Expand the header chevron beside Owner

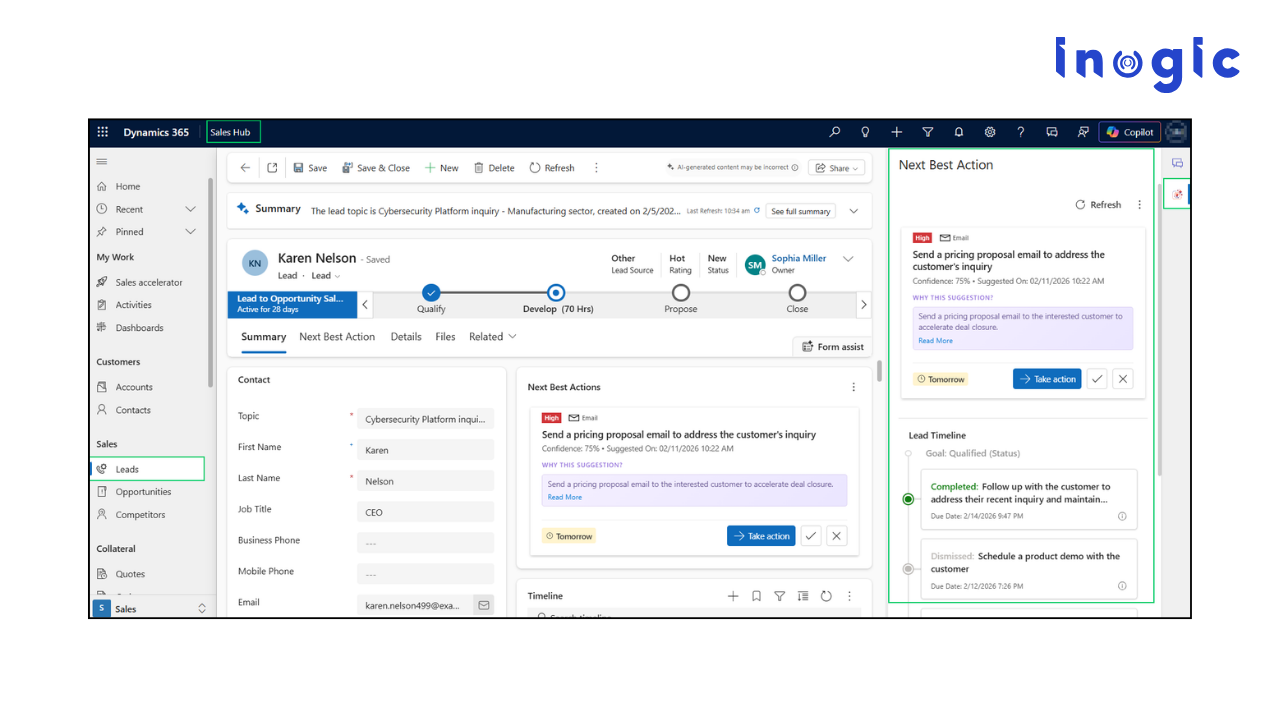click(848, 259)
